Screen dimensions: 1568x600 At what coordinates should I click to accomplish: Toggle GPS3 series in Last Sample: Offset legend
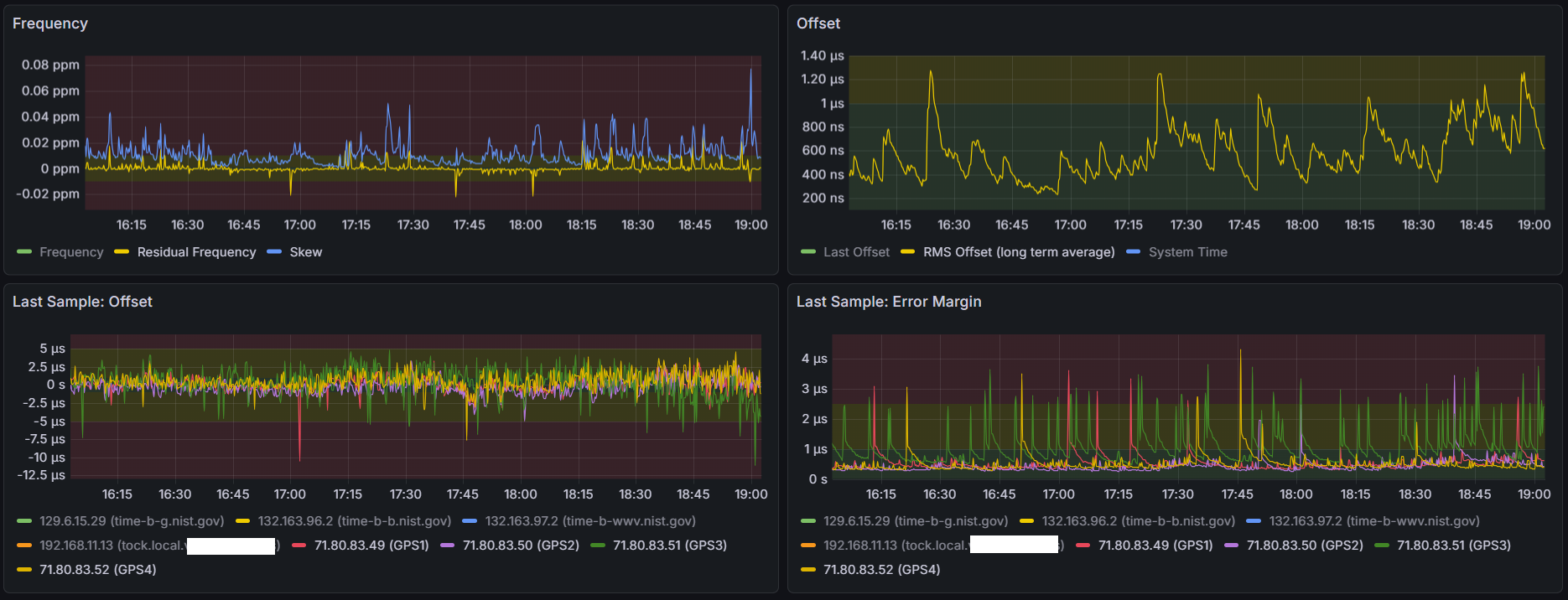pyautogui.click(x=670, y=546)
